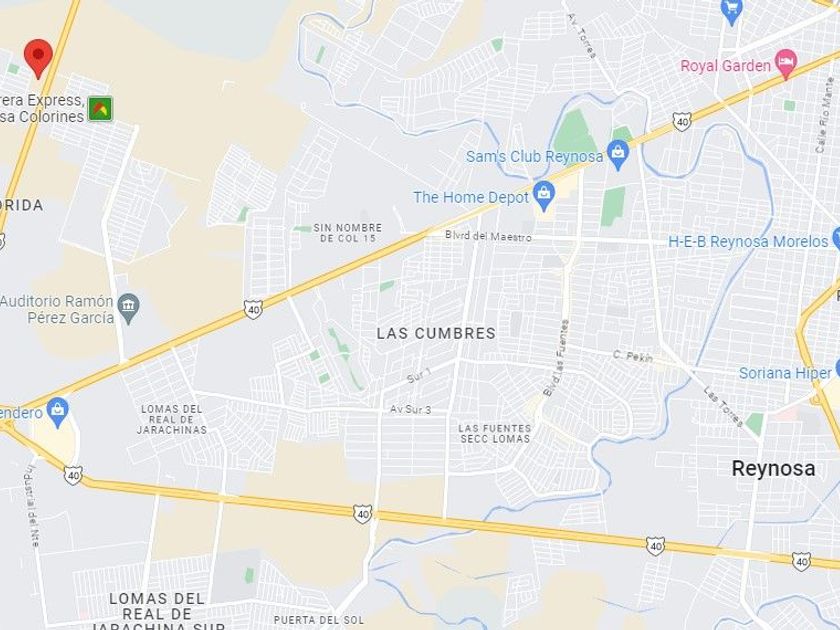Viewport: 840px width, 630px height.
Task: Select the Royal Garden hotel pin
Action: (786, 63)
